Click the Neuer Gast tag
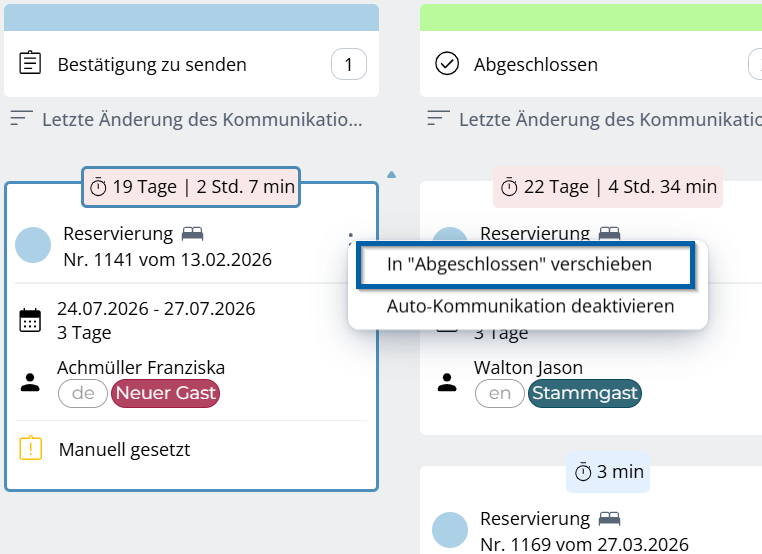The width and height of the screenshot is (762, 554). pyautogui.click(x=165, y=393)
